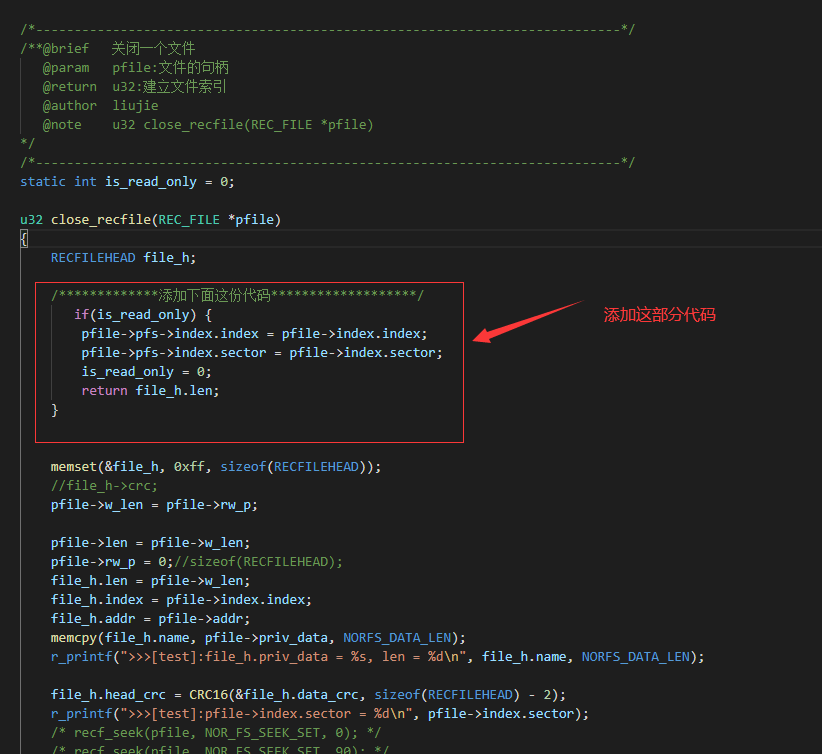Click the 'pfile->pfs->index.index' assignment line

pyautogui.click(x=254, y=334)
